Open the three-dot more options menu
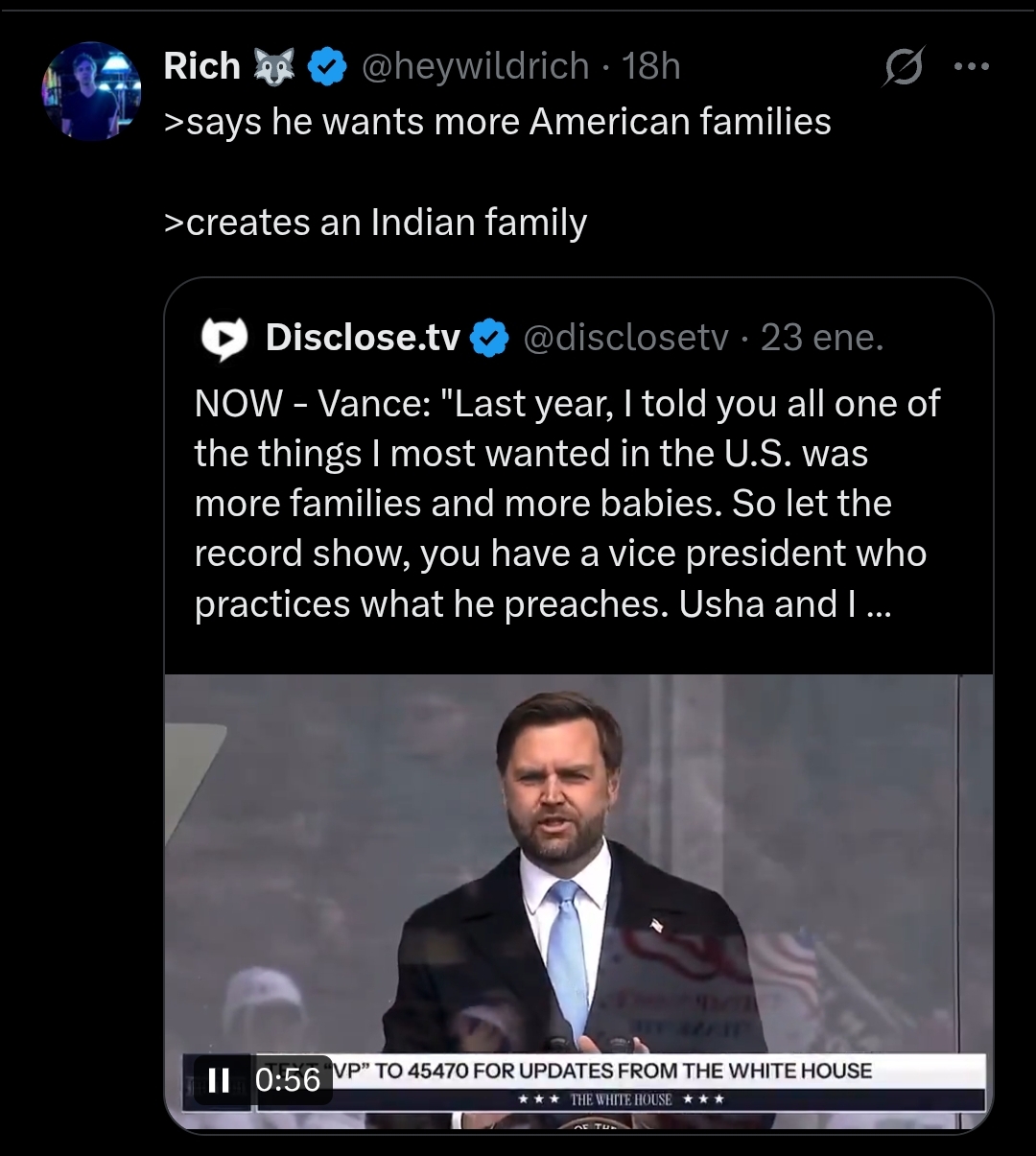 click(x=972, y=66)
